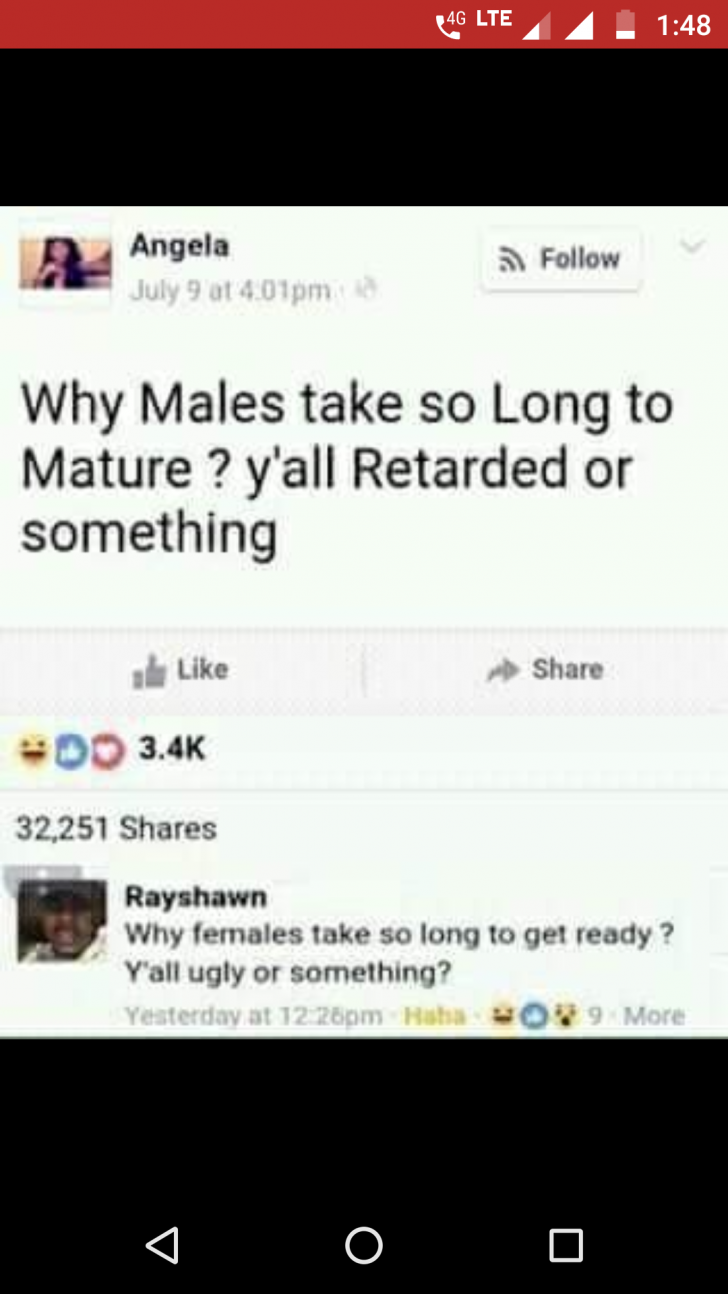This screenshot has height=1294, width=728.
Task: Tap the thumbs-up Like icon
Action: click(150, 670)
